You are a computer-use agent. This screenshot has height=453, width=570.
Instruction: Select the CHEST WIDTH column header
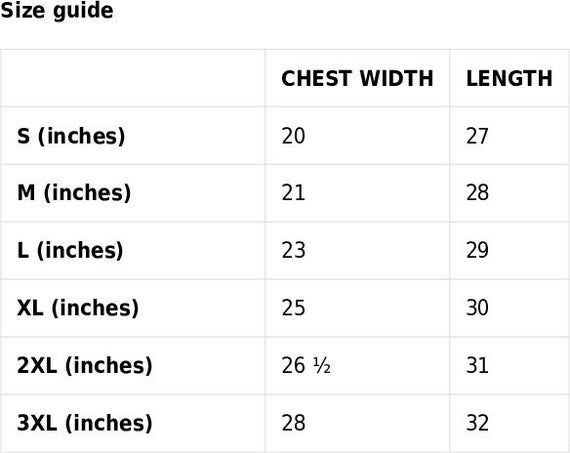[x=357, y=79]
